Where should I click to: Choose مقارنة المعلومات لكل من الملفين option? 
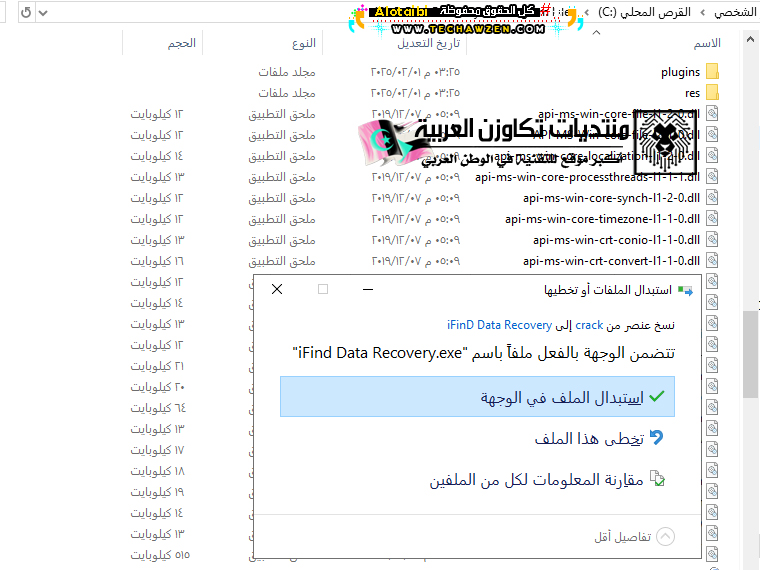(547, 480)
